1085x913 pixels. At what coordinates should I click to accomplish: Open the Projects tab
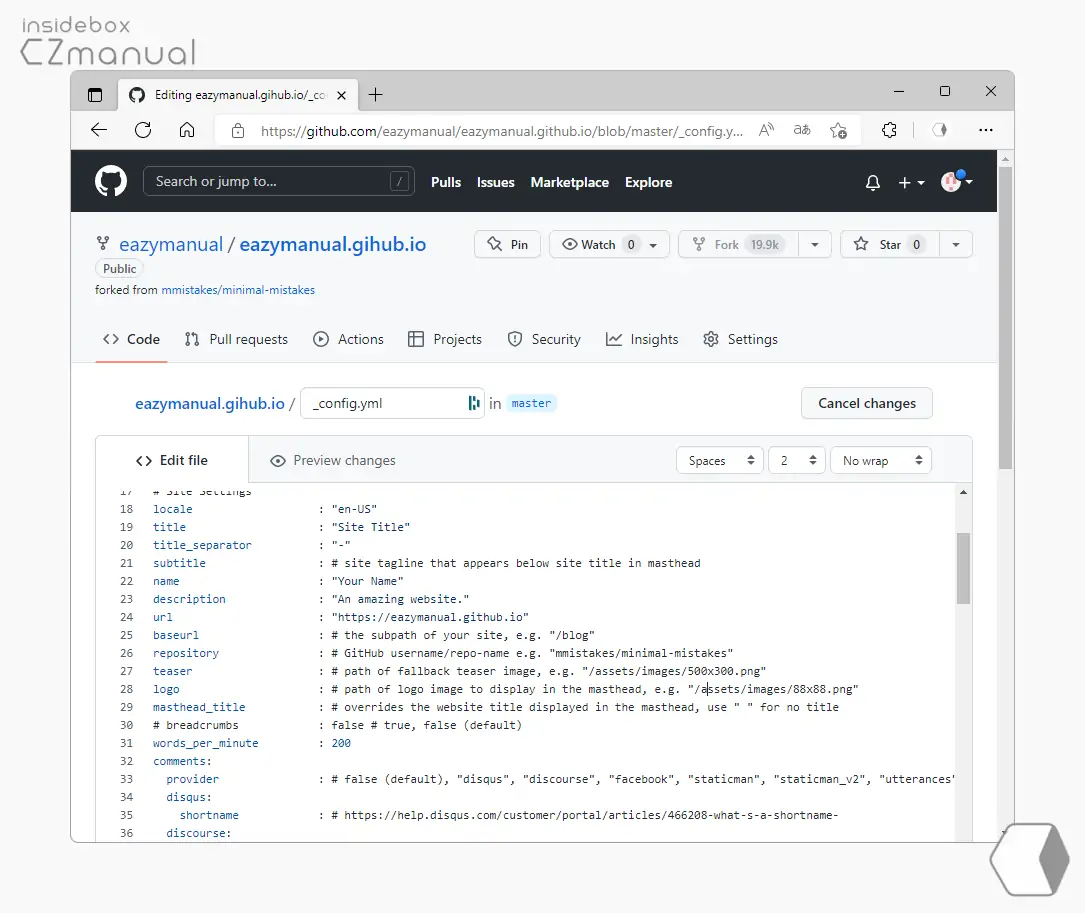tap(445, 339)
